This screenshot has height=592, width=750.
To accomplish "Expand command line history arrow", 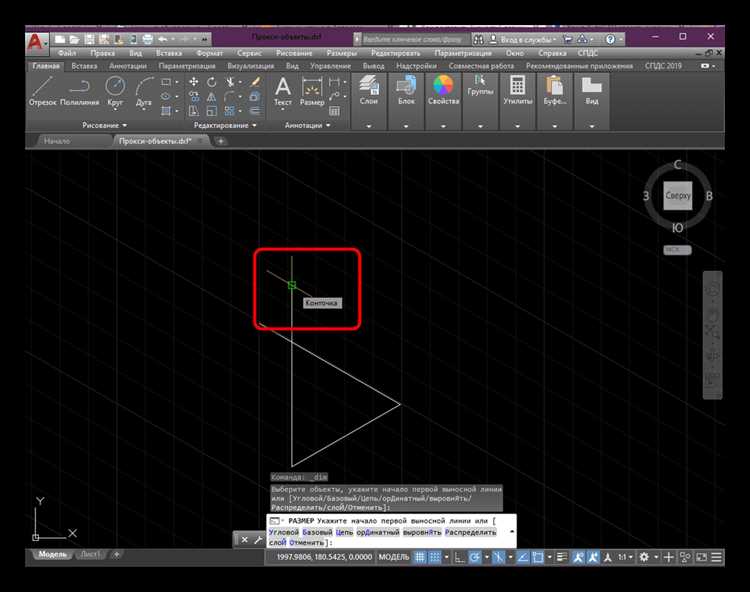I will tap(512, 531).
